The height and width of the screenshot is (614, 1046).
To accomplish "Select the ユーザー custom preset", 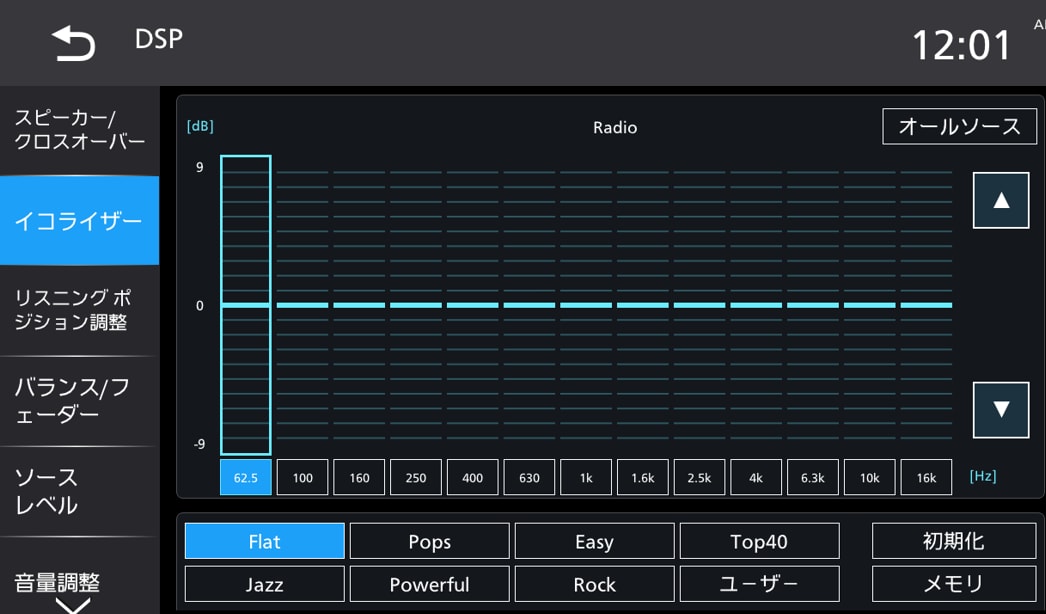I will click(759, 584).
